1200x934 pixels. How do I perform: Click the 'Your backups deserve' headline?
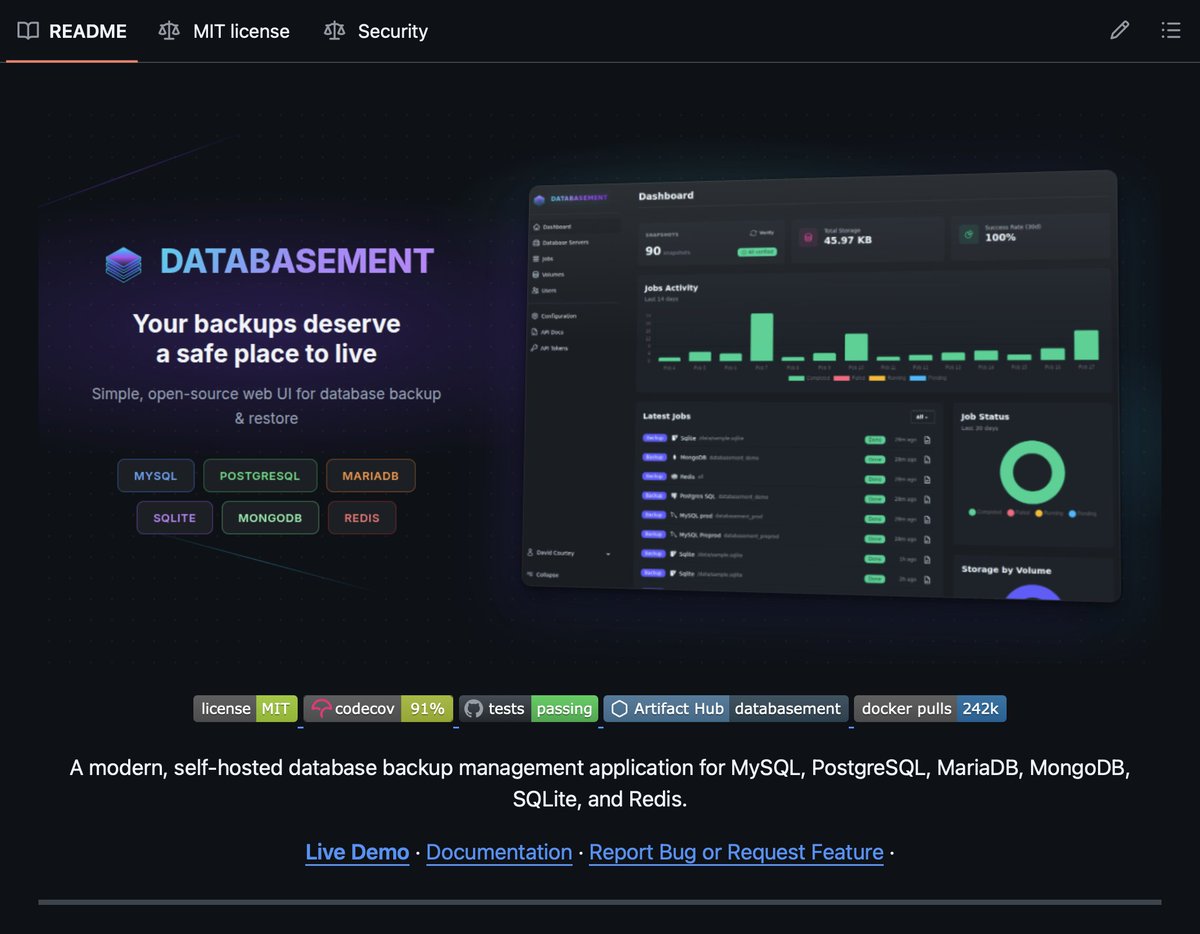[266, 324]
